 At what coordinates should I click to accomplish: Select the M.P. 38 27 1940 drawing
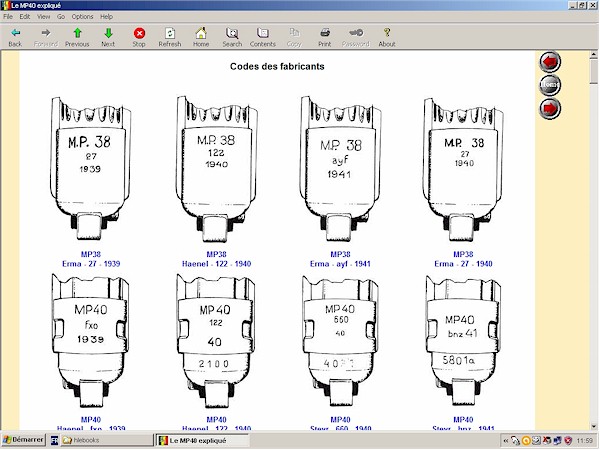click(x=463, y=168)
